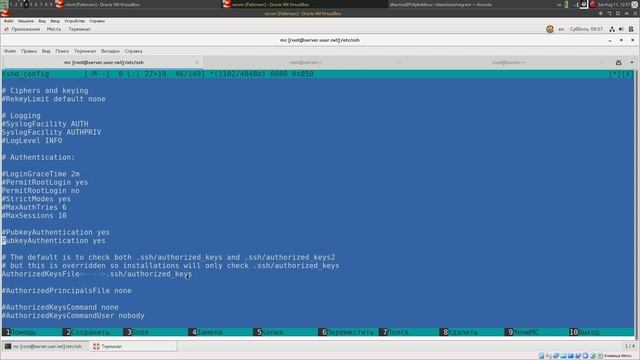Click the volume icon in guest panel

(x=621, y=29)
